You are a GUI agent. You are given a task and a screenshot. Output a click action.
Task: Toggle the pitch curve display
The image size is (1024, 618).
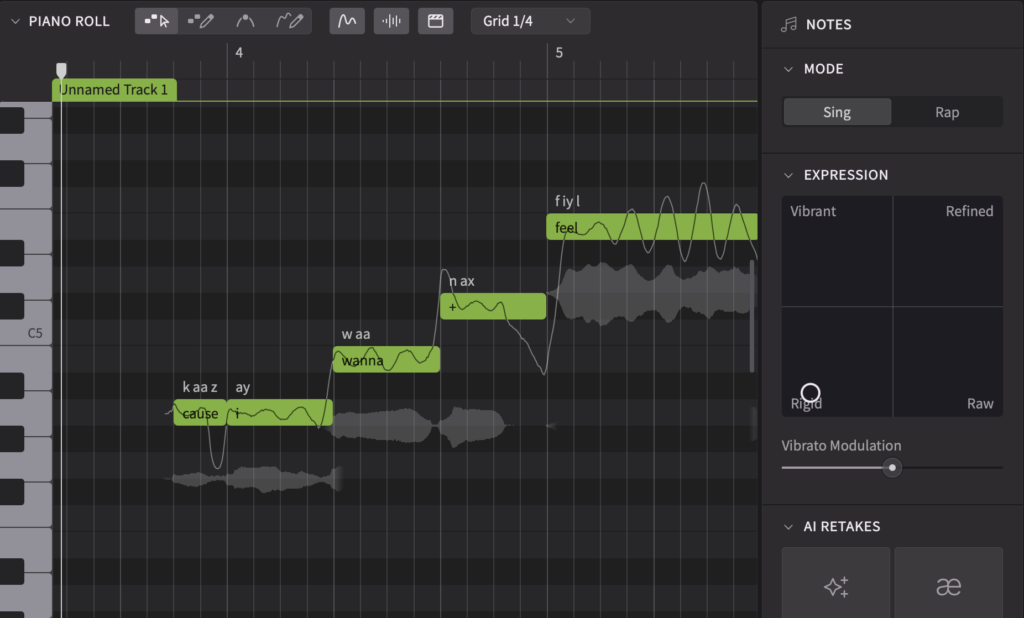tap(347, 21)
